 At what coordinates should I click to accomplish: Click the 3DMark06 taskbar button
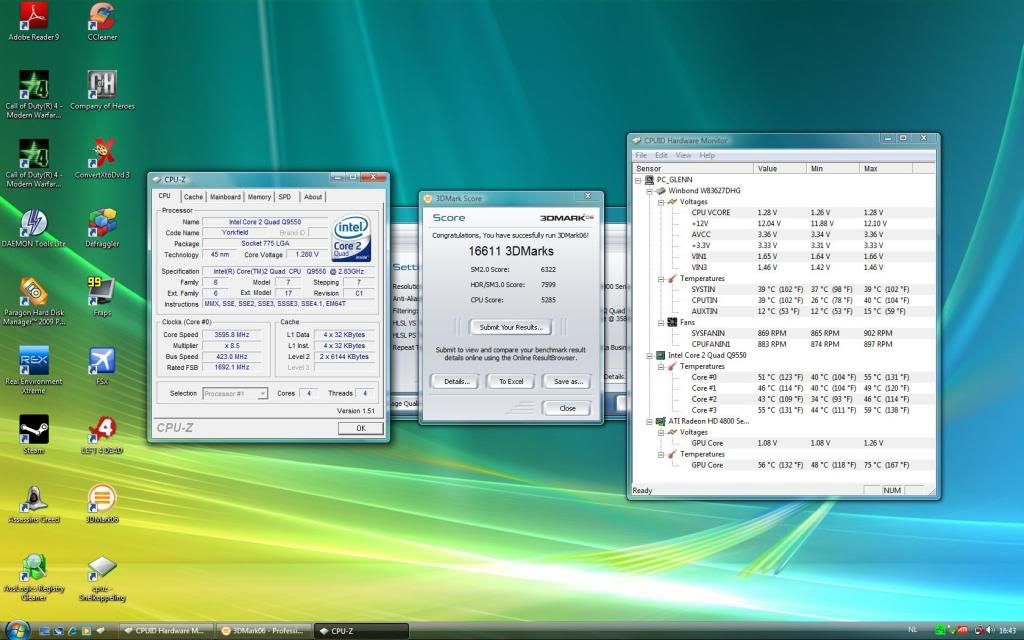[263, 631]
